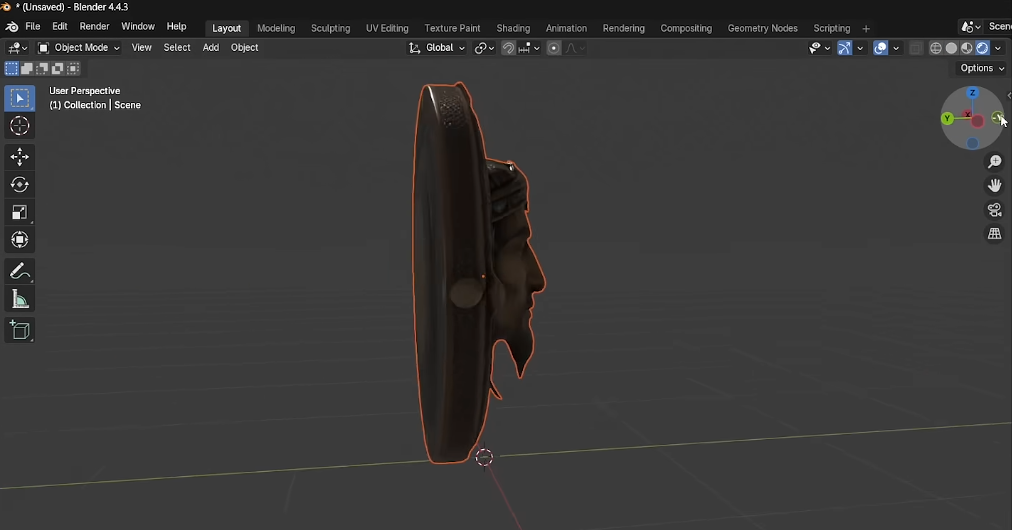Open the Add menu in viewport header

coord(210,48)
